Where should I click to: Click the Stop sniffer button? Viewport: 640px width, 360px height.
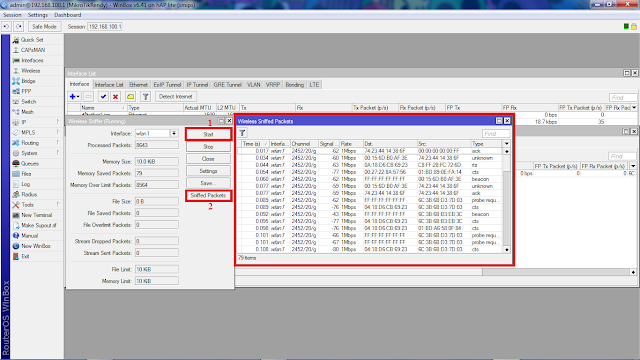point(208,147)
